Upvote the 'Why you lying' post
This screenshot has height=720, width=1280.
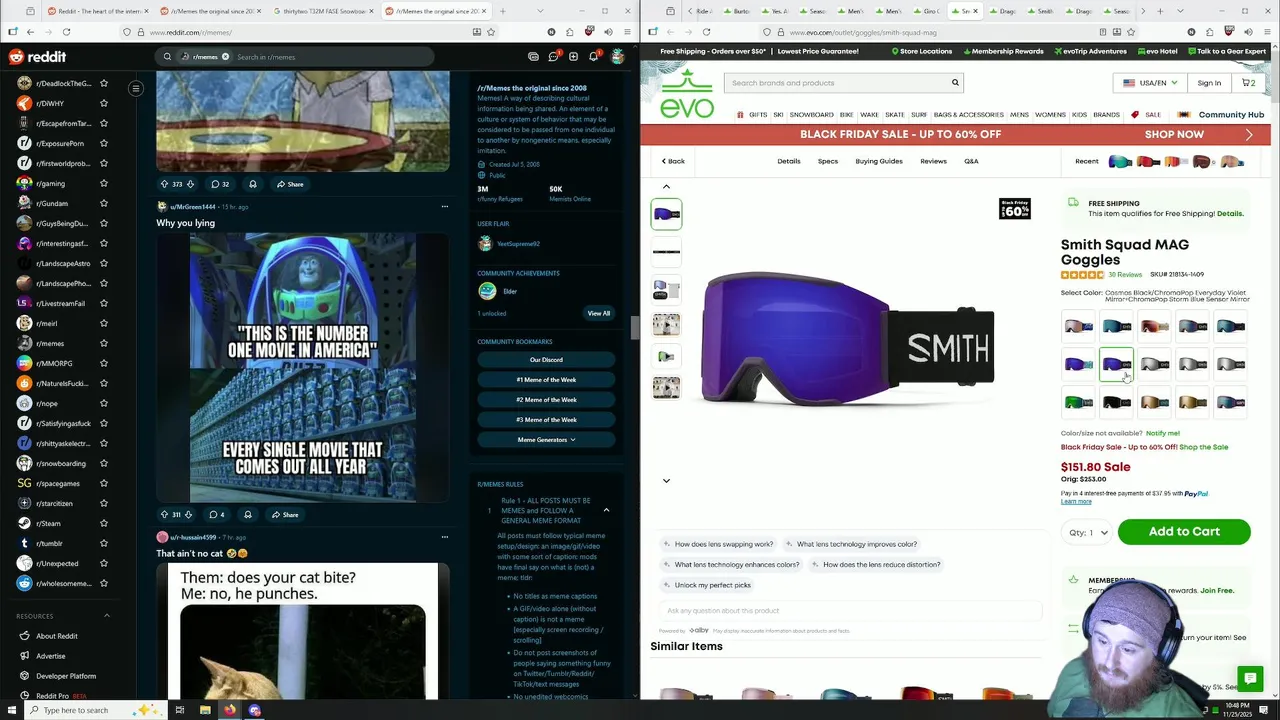click(164, 514)
